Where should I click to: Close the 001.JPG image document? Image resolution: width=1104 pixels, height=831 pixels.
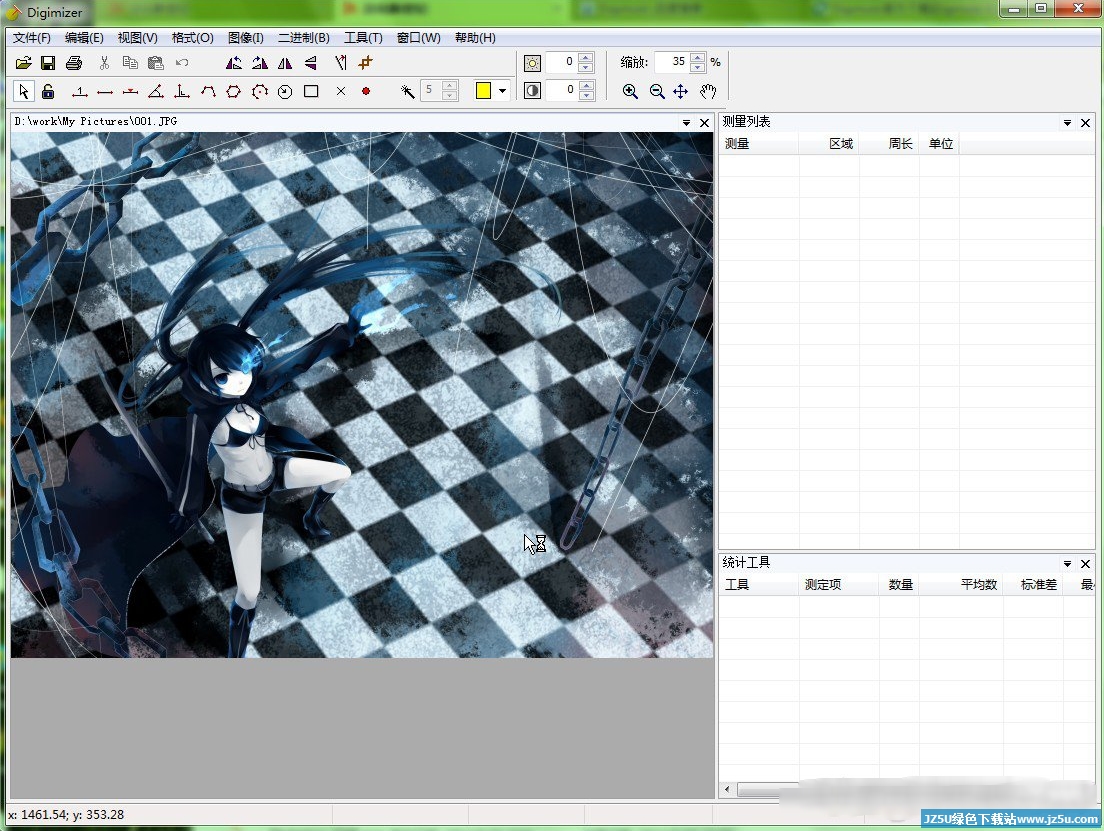[x=704, y=123]
